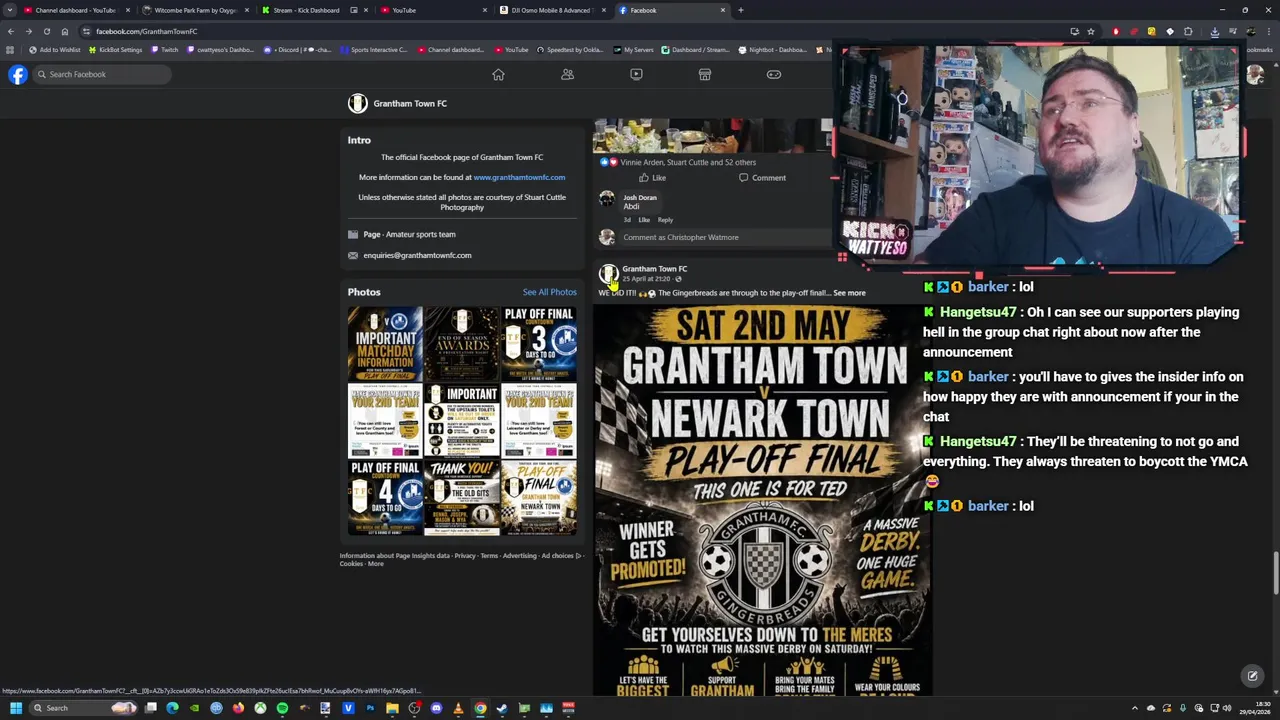The image size is (1280, 720).
Task: Click the Like button on the post
Action: pos(652,178)
